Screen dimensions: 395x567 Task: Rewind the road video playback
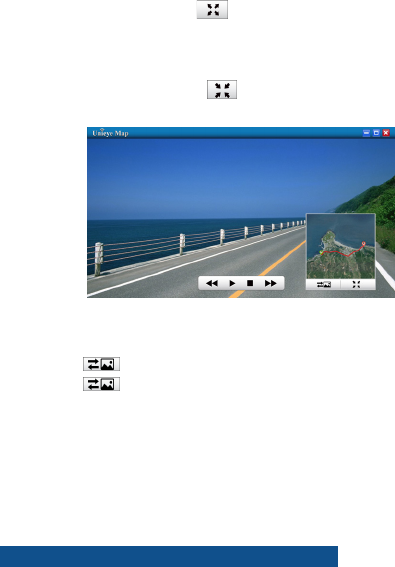click(212, 283)
